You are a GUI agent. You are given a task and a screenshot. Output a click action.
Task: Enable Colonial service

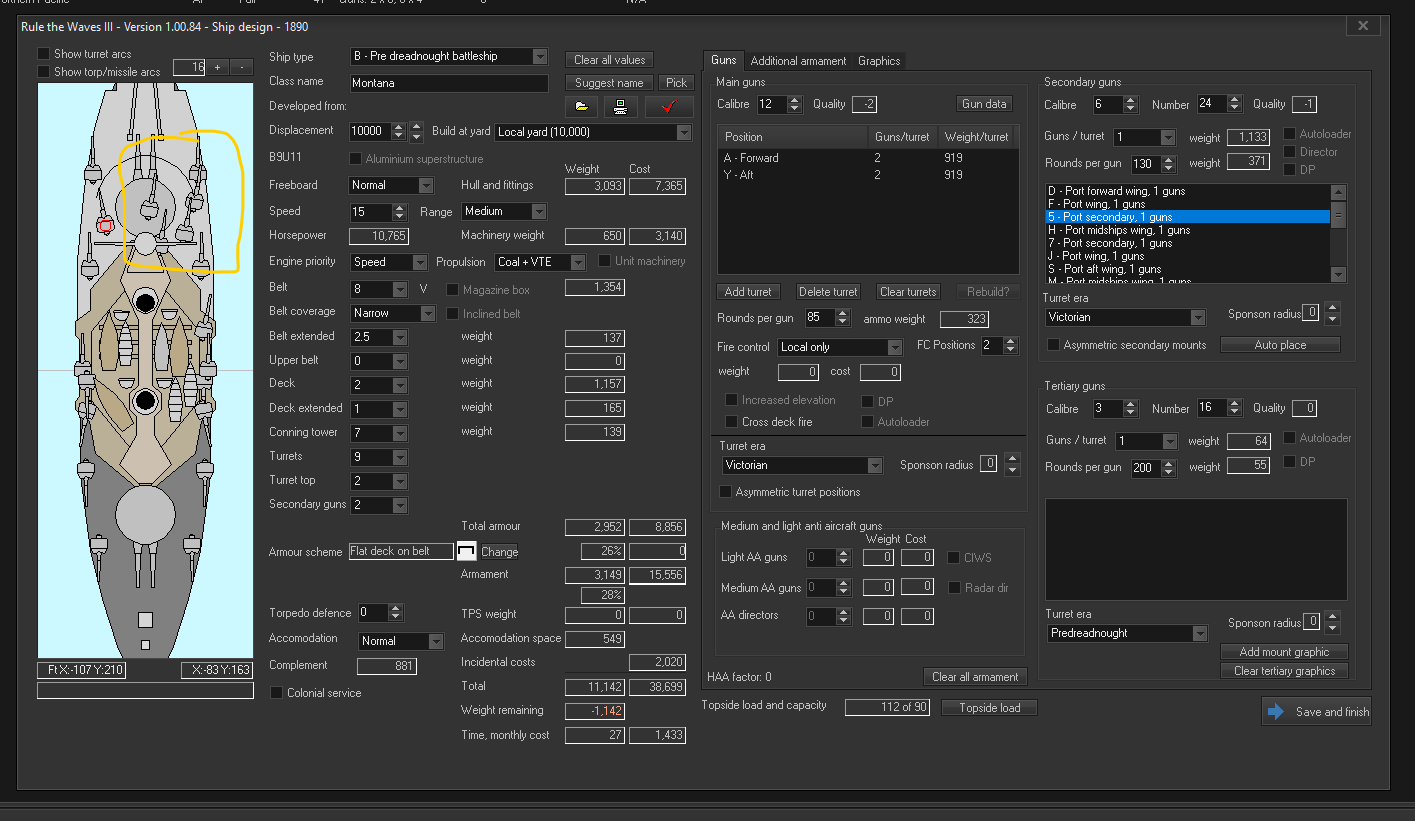coord(276,693)
